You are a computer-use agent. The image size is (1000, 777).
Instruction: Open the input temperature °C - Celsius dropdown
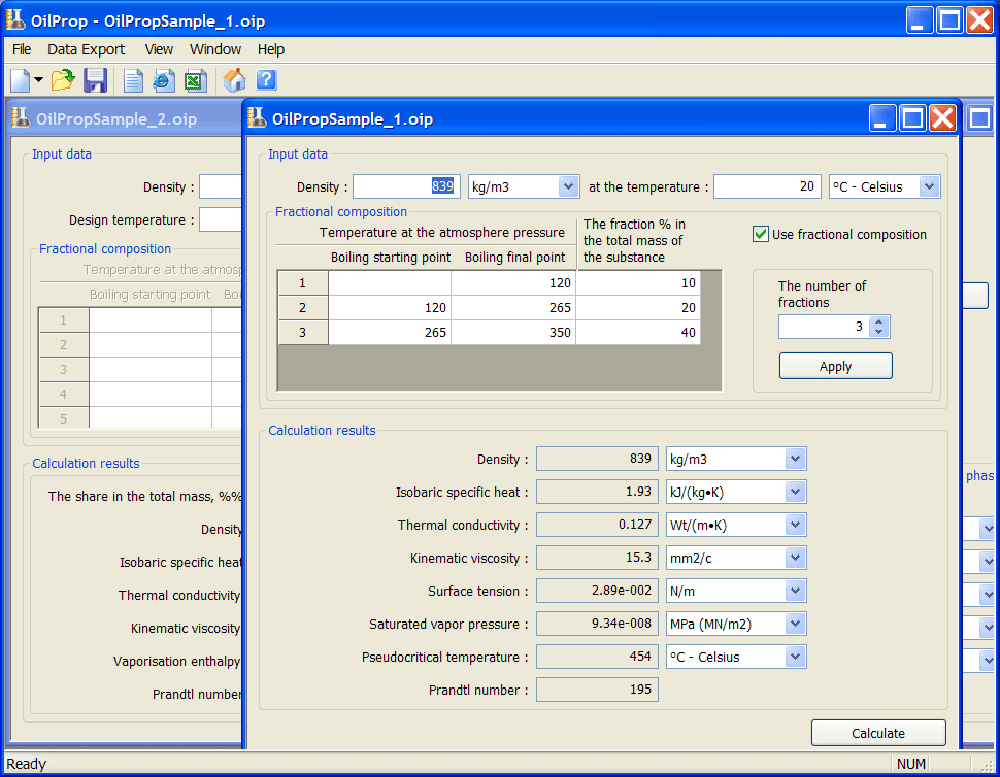tap(929, 187)
